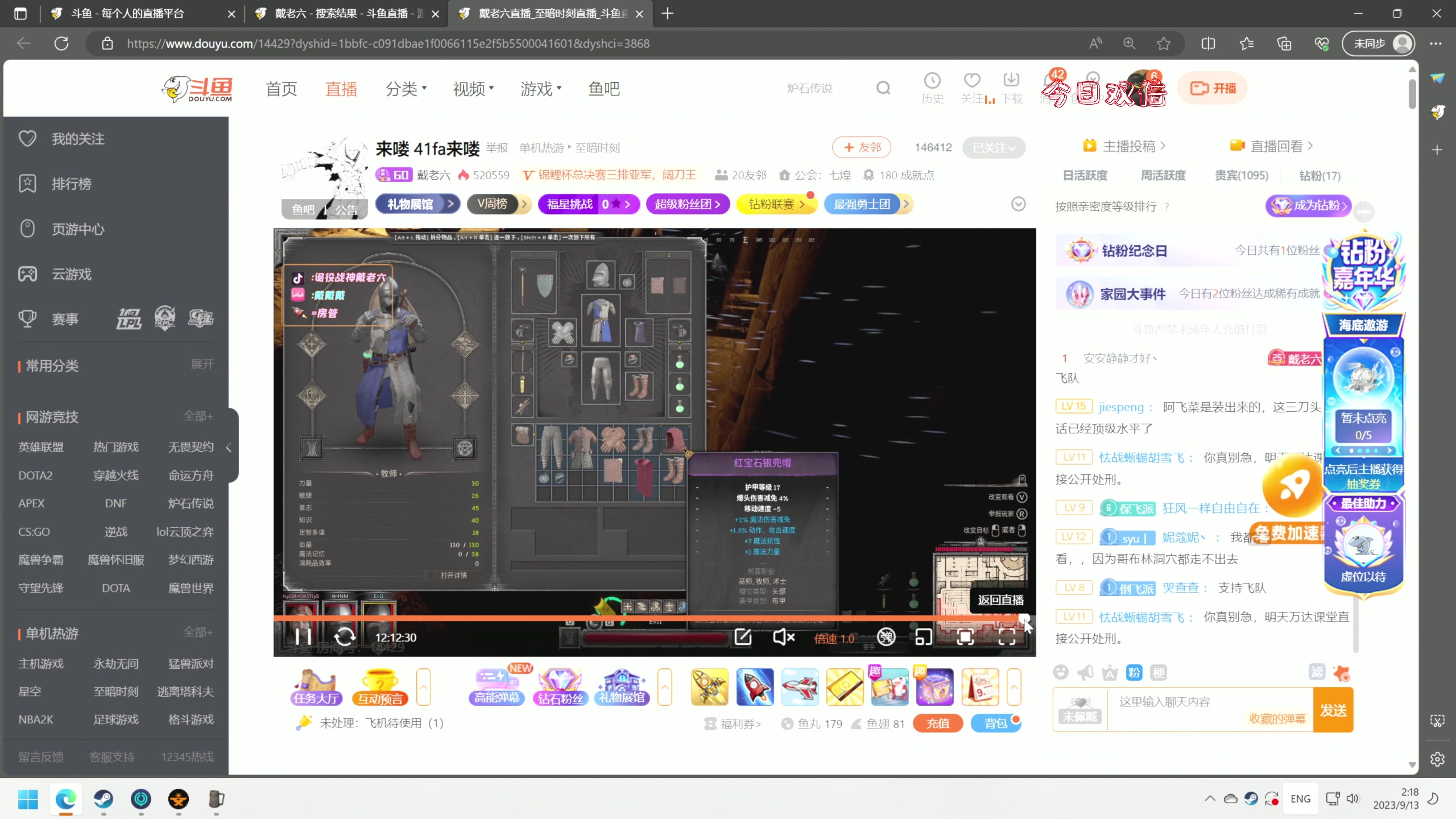
Task: Send the gold card gift
Action: [845, 687]
